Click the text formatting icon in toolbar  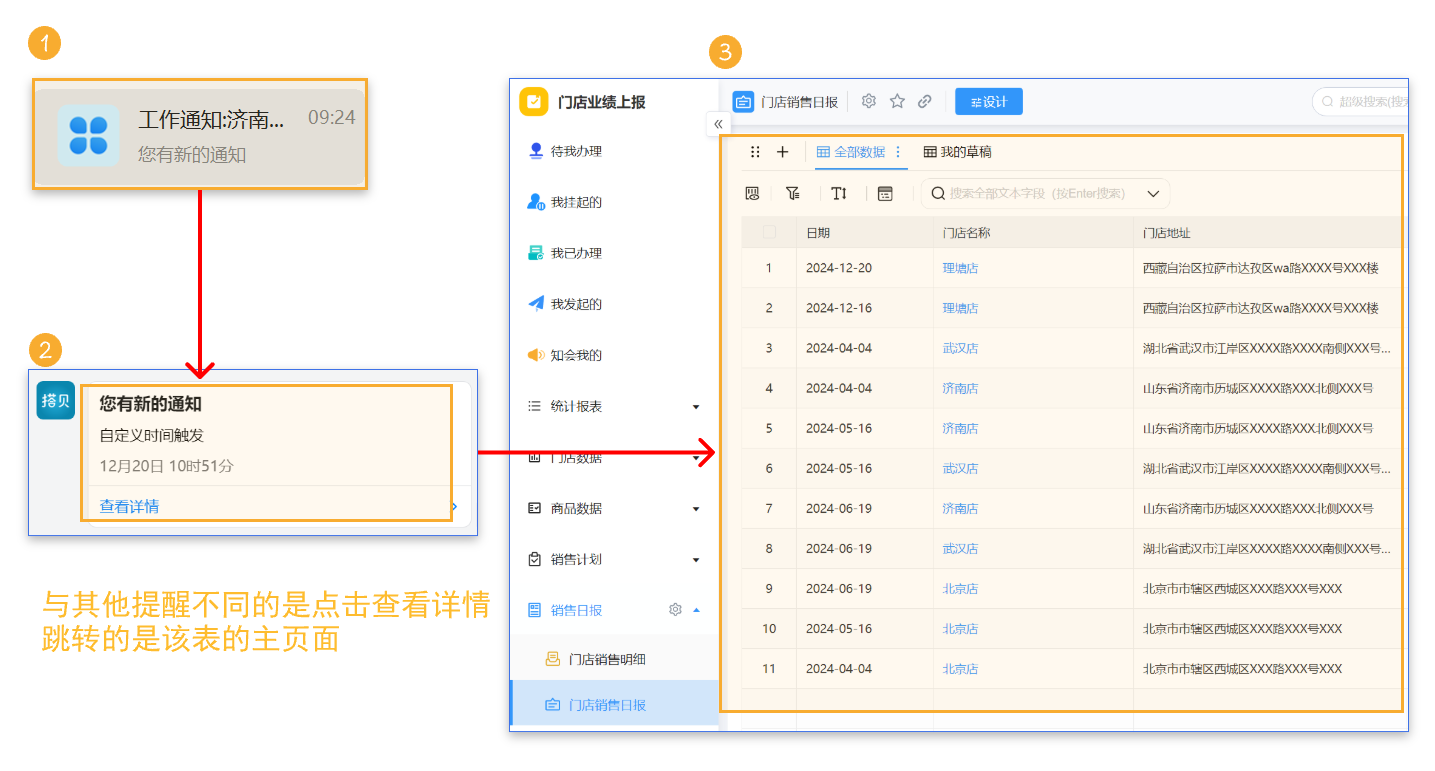839,193
